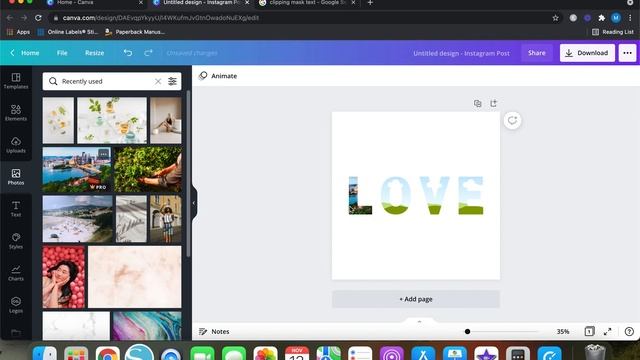Open the Uploads panel
640x360 pixels.
[16, 145]
